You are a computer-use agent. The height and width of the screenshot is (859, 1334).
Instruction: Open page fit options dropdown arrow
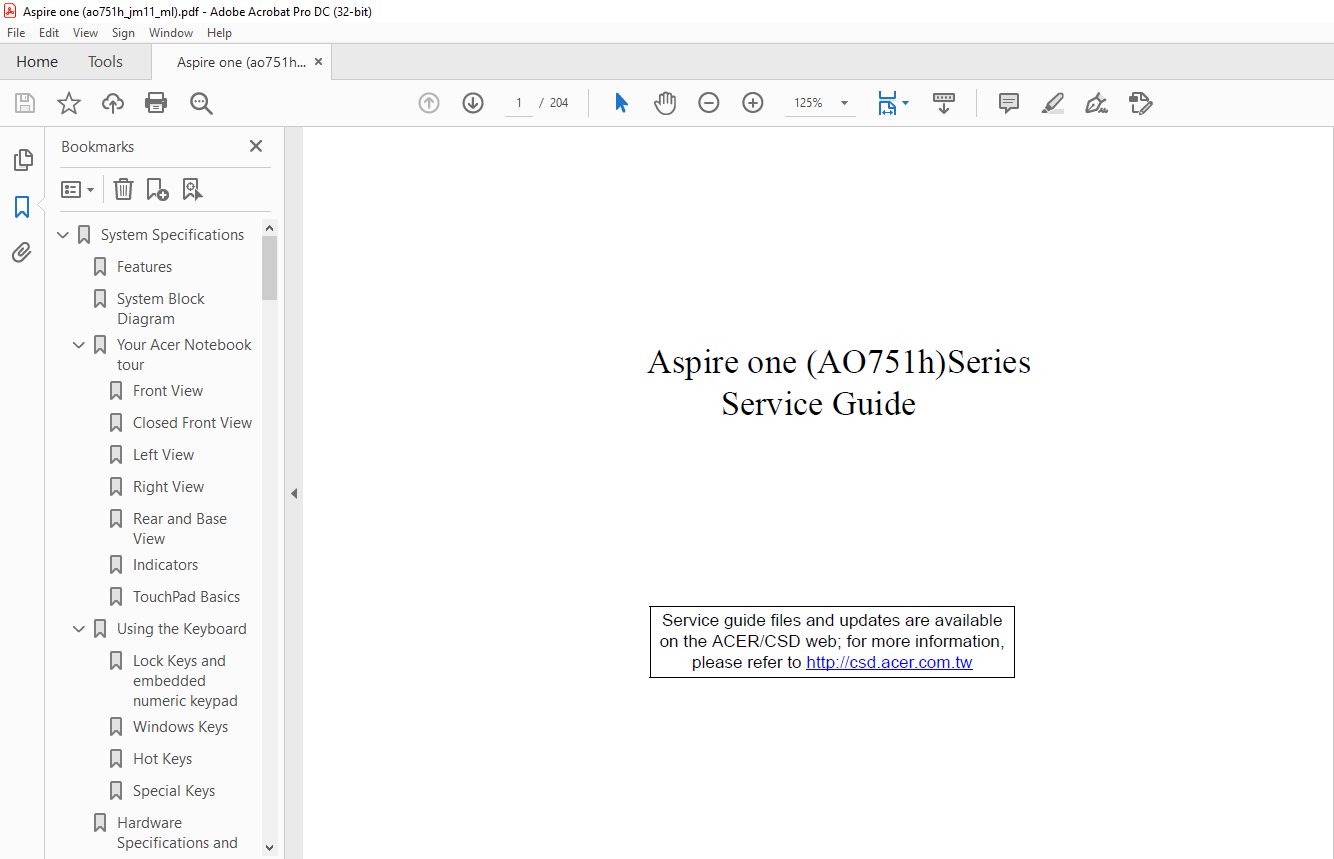905,103
